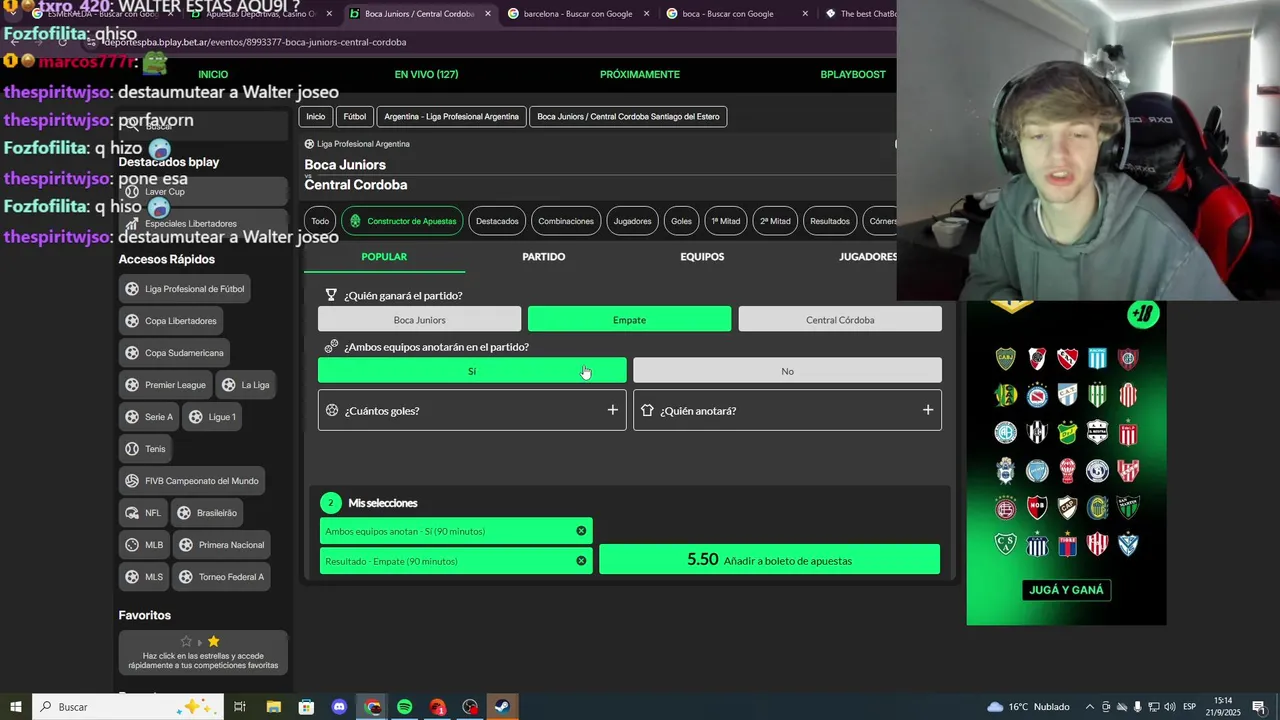
Task: Click the ball icon beside Copa Libertadores
Action: pyautogui.click(x=132, y=321)
